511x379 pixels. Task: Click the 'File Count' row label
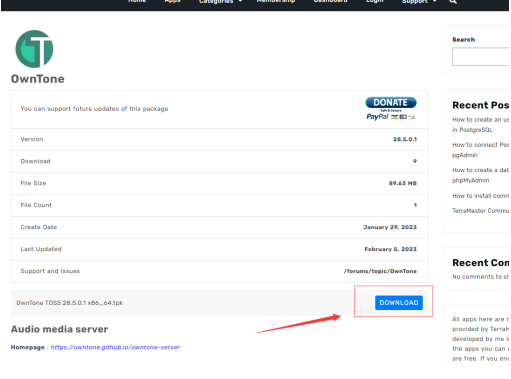coord(36,205)
